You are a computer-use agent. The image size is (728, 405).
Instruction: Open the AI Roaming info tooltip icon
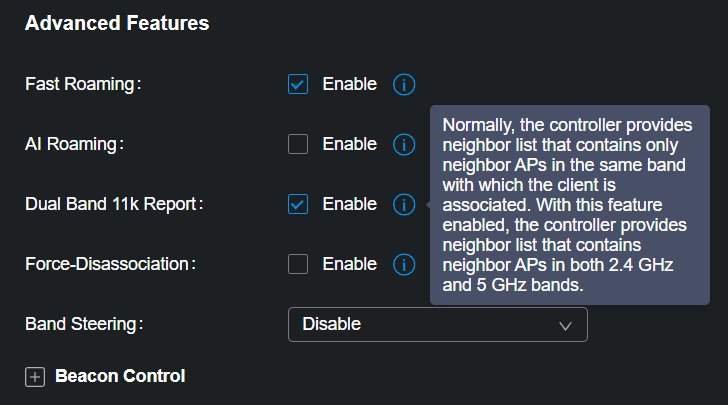403,144
